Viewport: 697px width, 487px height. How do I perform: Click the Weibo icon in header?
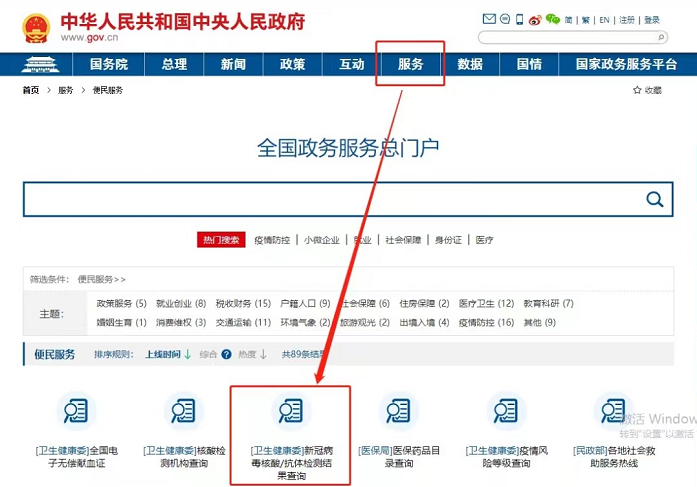click(535, 20)
